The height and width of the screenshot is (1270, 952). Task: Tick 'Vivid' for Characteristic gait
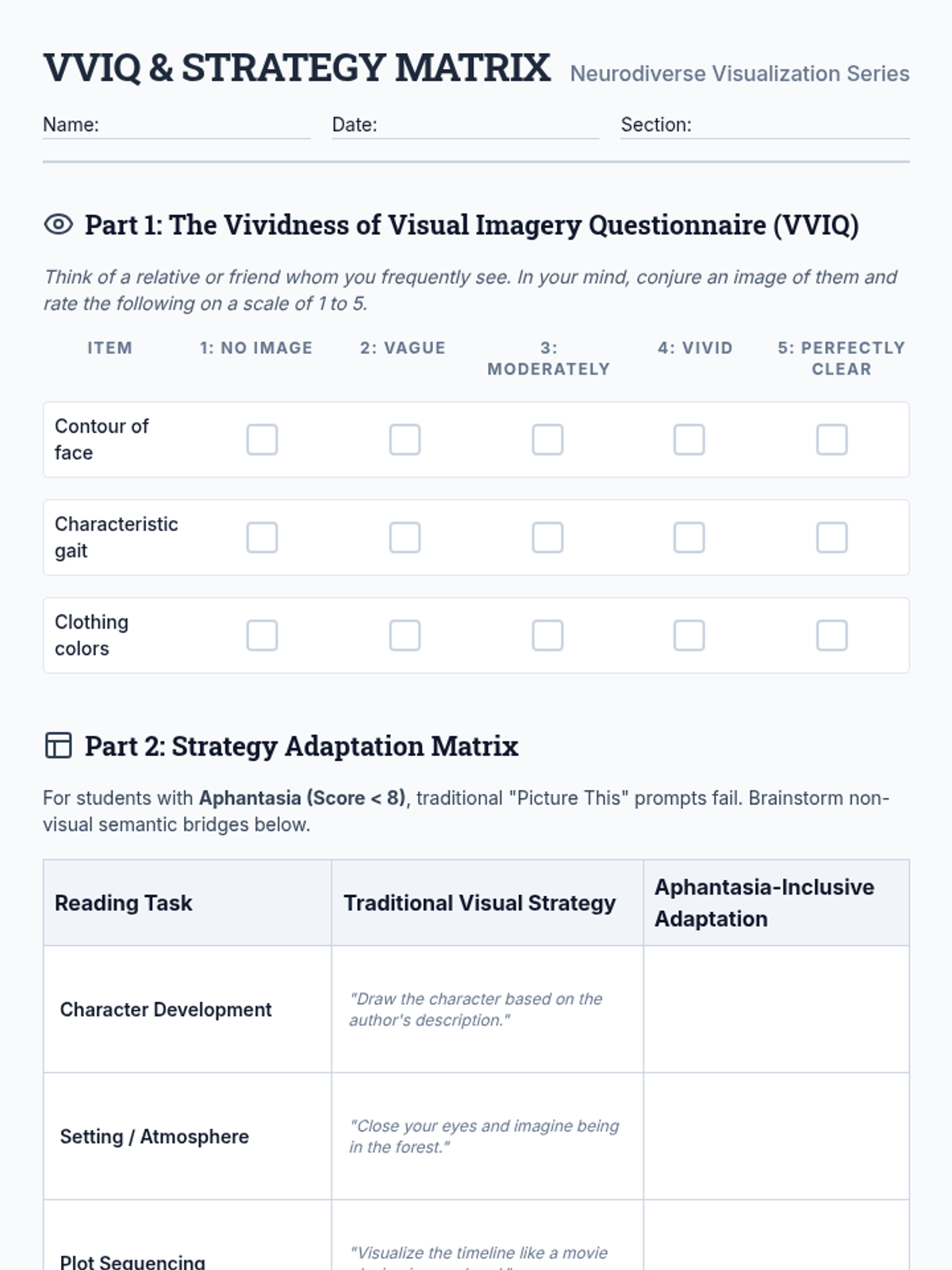(x=689, y=537)
